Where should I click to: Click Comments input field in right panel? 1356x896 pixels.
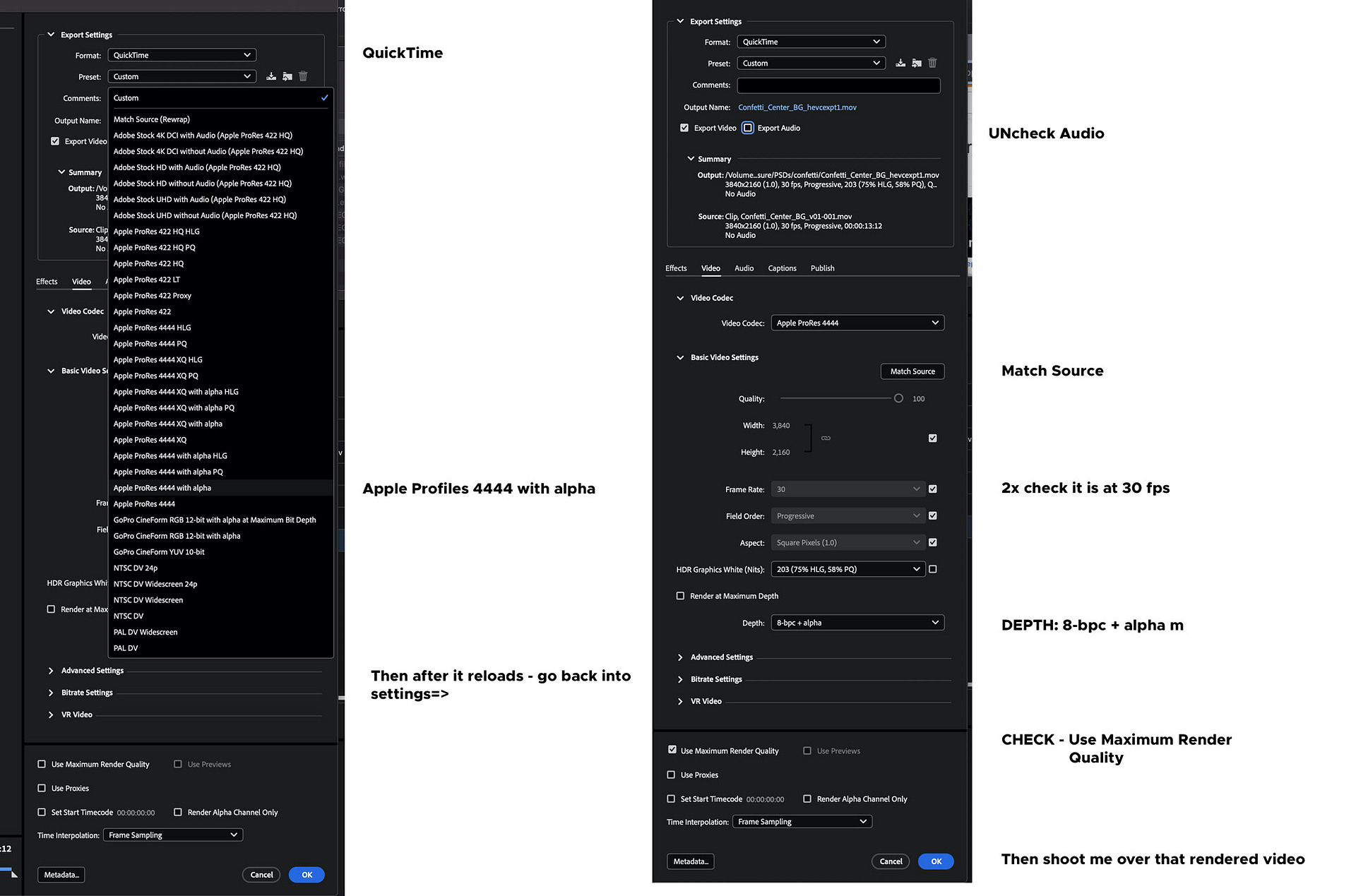tap(838, 85)
